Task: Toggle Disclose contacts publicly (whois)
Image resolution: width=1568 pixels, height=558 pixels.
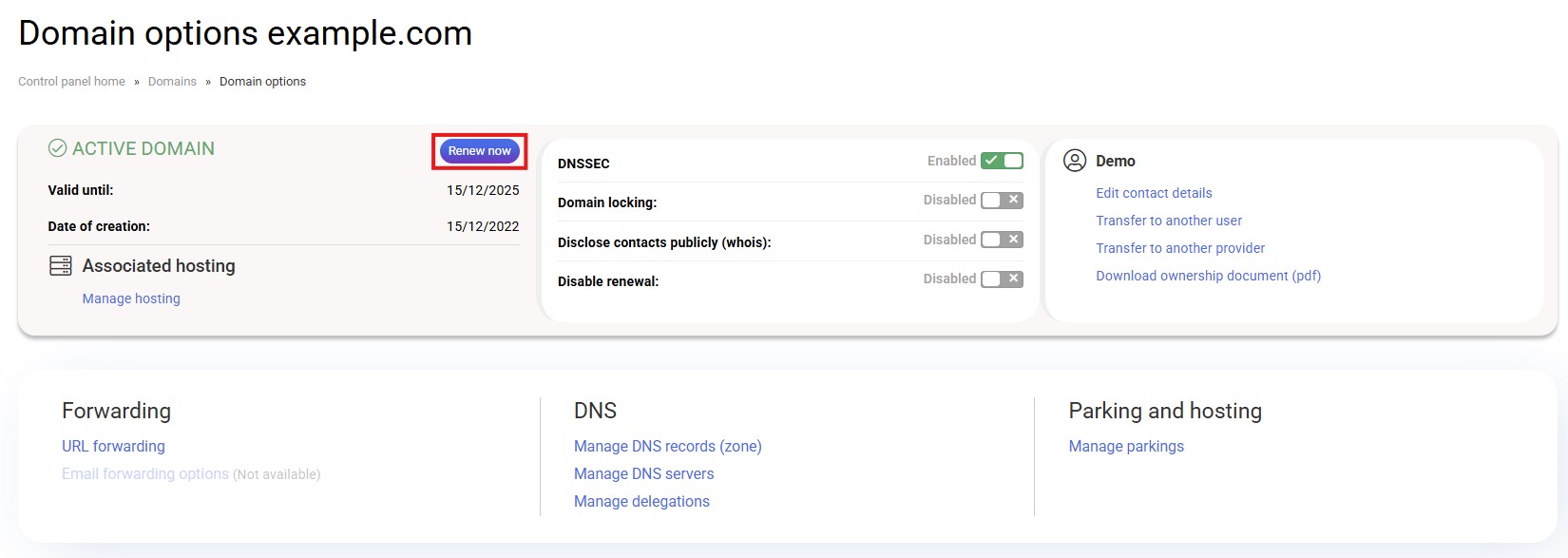Action: tap(1002, 240)
